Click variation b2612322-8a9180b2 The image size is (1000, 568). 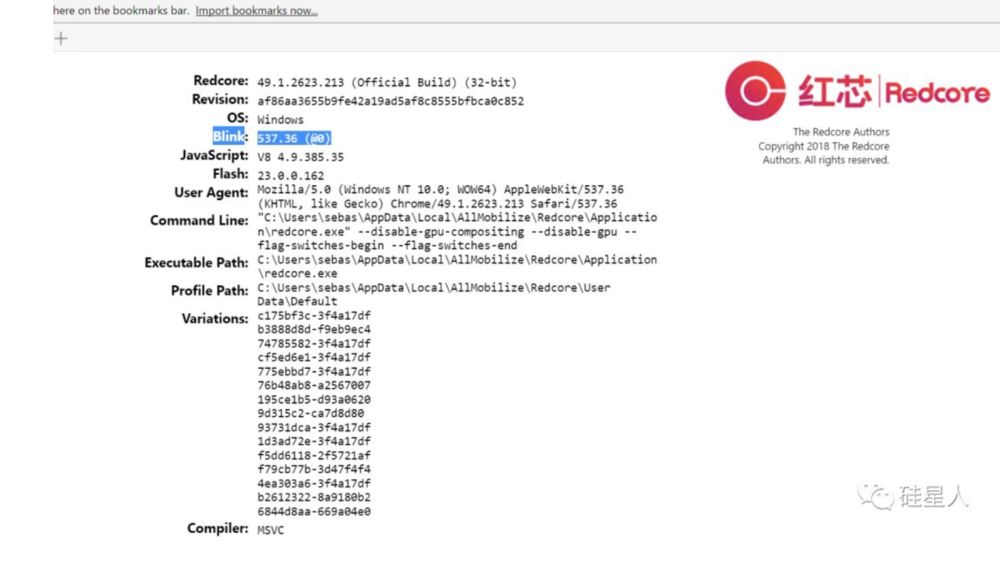click(x=314, y=498)
